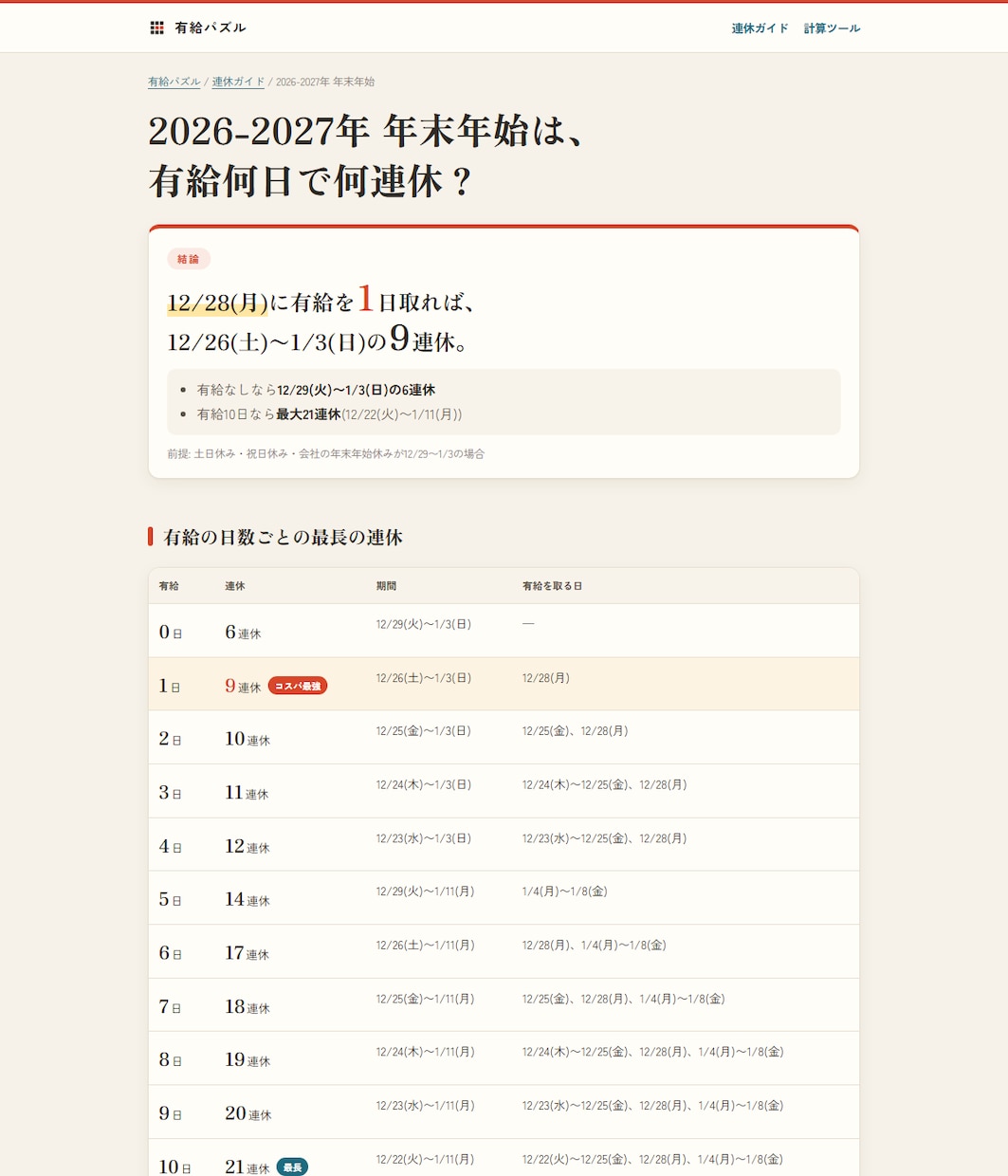Screen dimensions: 1008x1176
Task: Click the bullet 有給10日なら最大21連休
Action: pyautogui.click(x=329, y=414)
